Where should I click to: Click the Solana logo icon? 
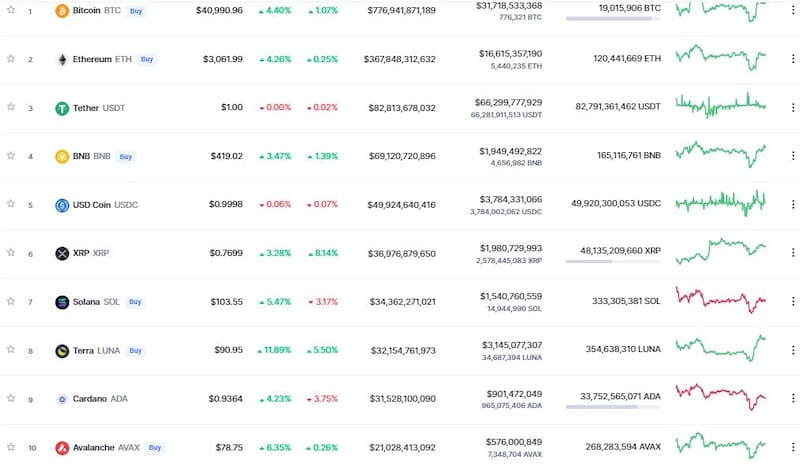click(62, 302)
